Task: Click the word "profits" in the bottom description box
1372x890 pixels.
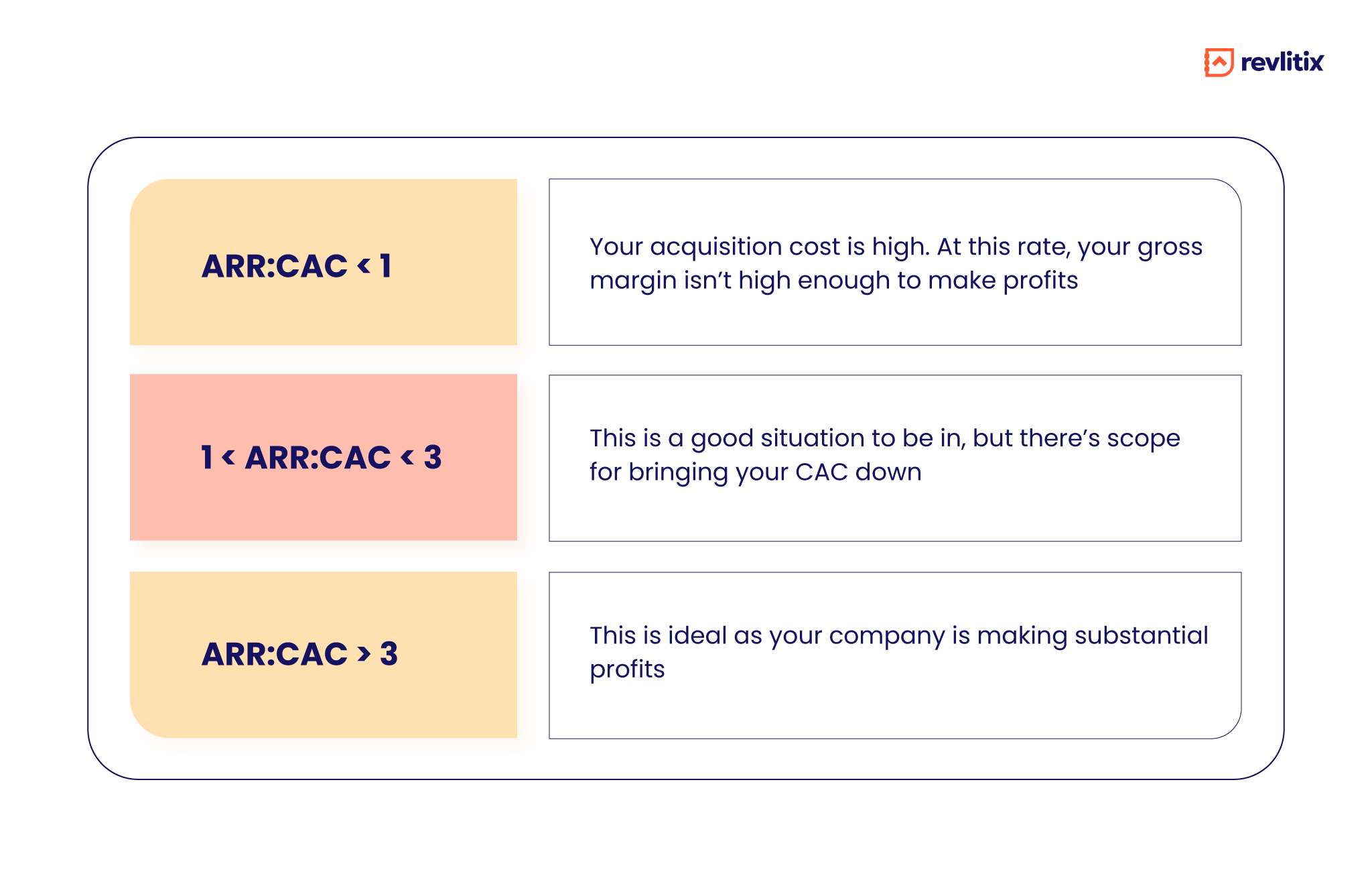Action: 627,669
